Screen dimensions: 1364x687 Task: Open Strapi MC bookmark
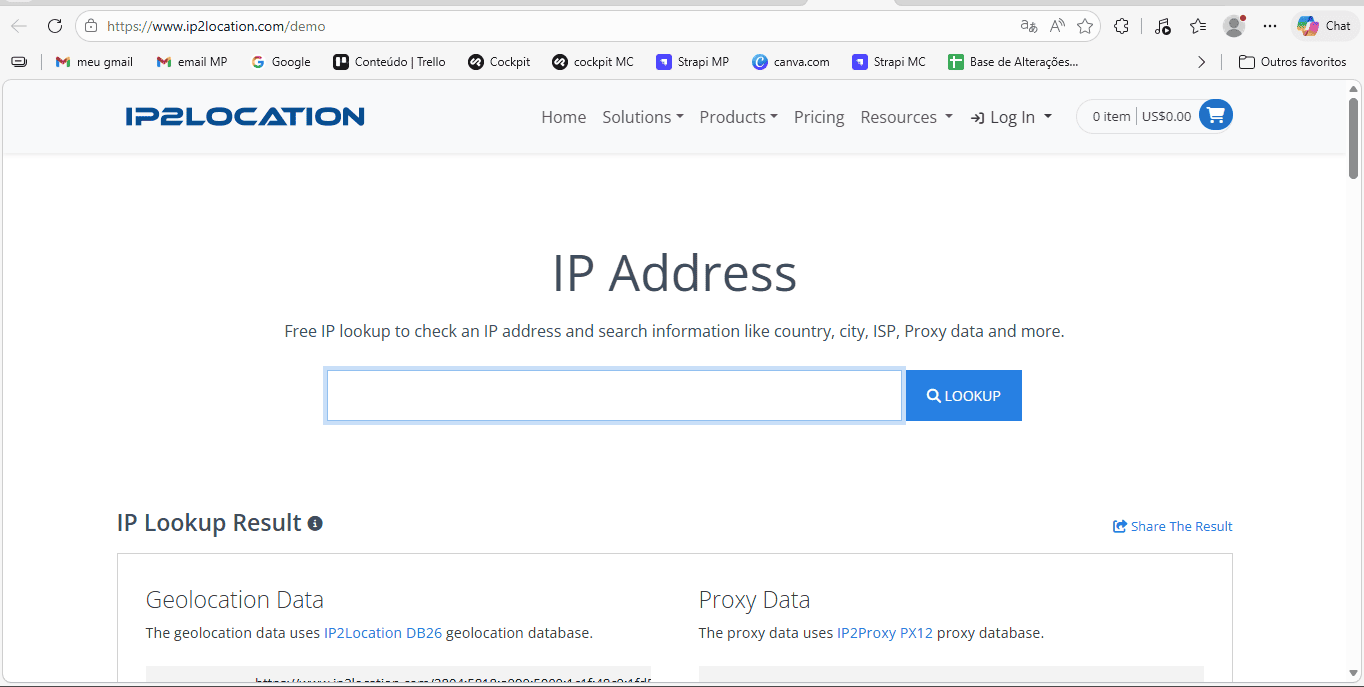889,62
